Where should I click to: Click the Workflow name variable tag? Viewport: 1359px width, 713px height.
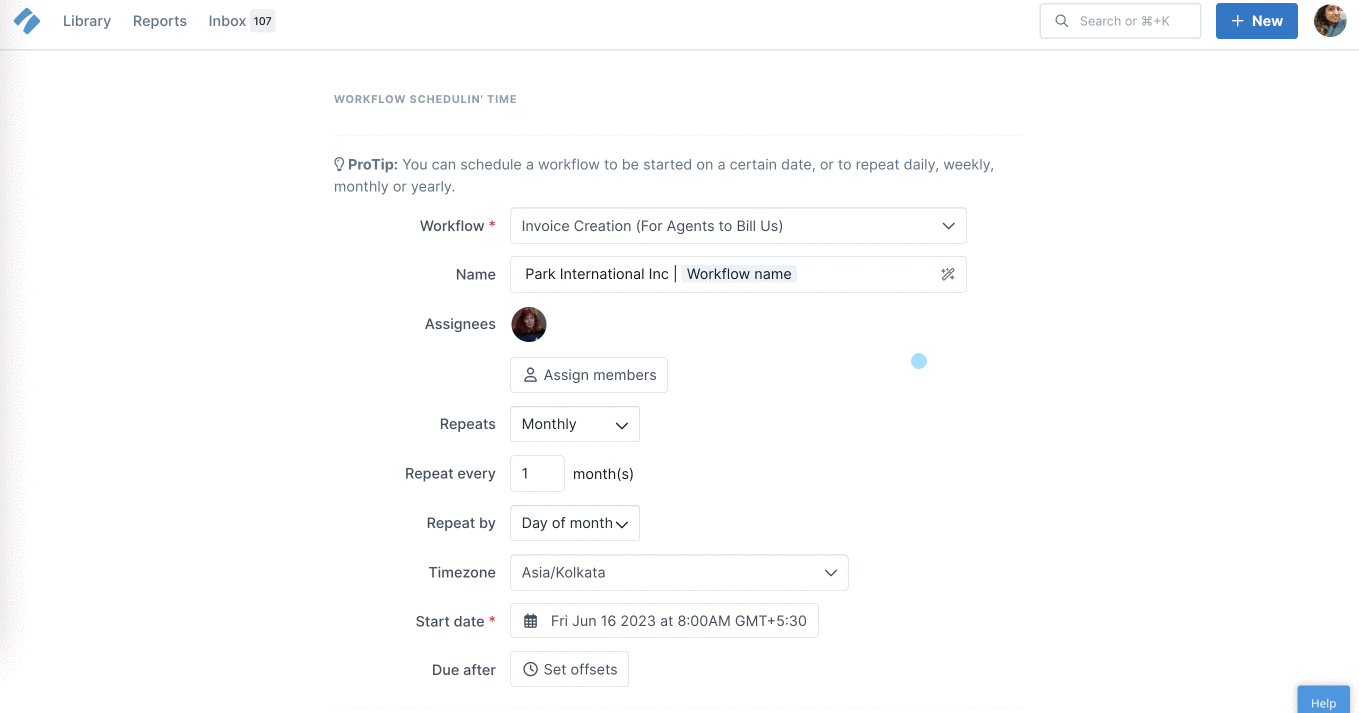pyautogui.click(x=739, y=274)
